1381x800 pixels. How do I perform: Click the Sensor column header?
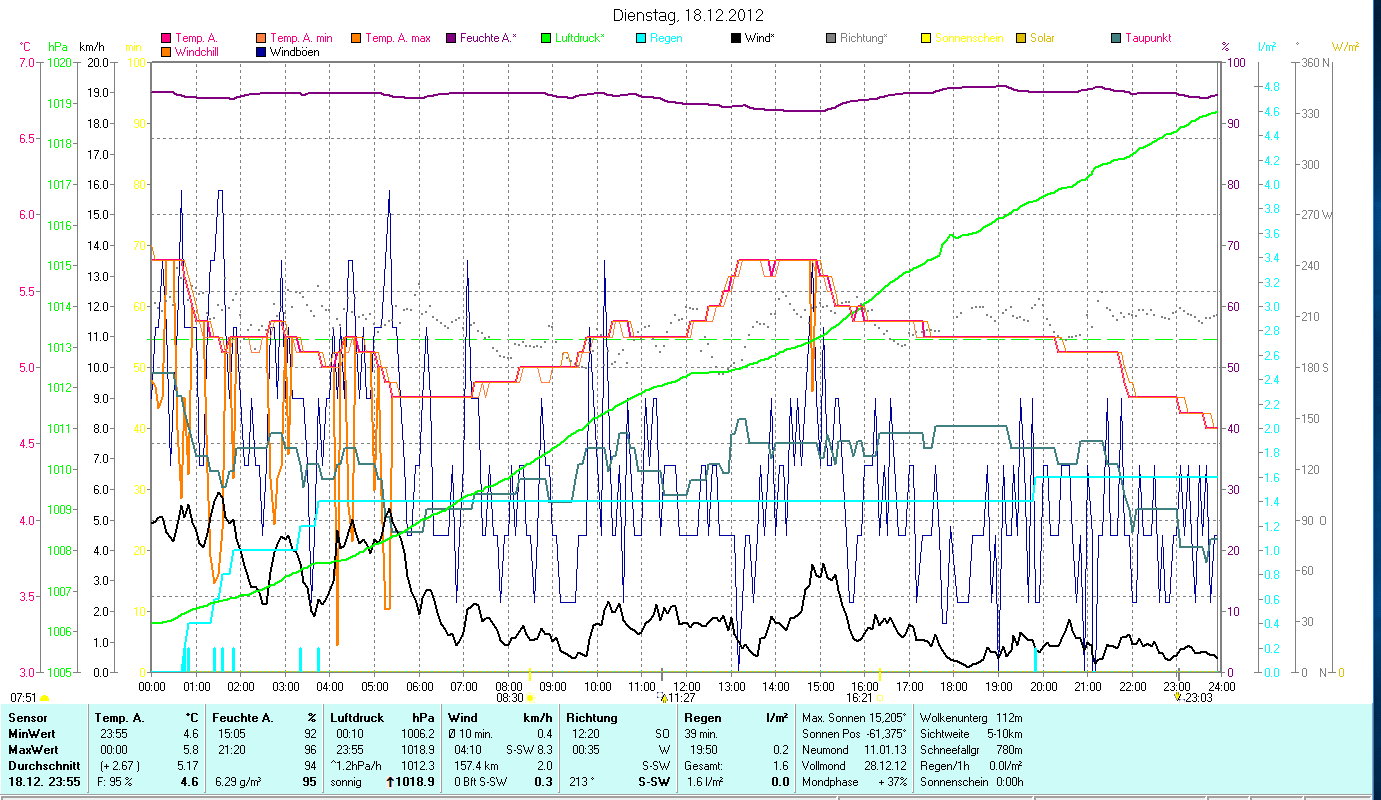(x=27, y=718)
